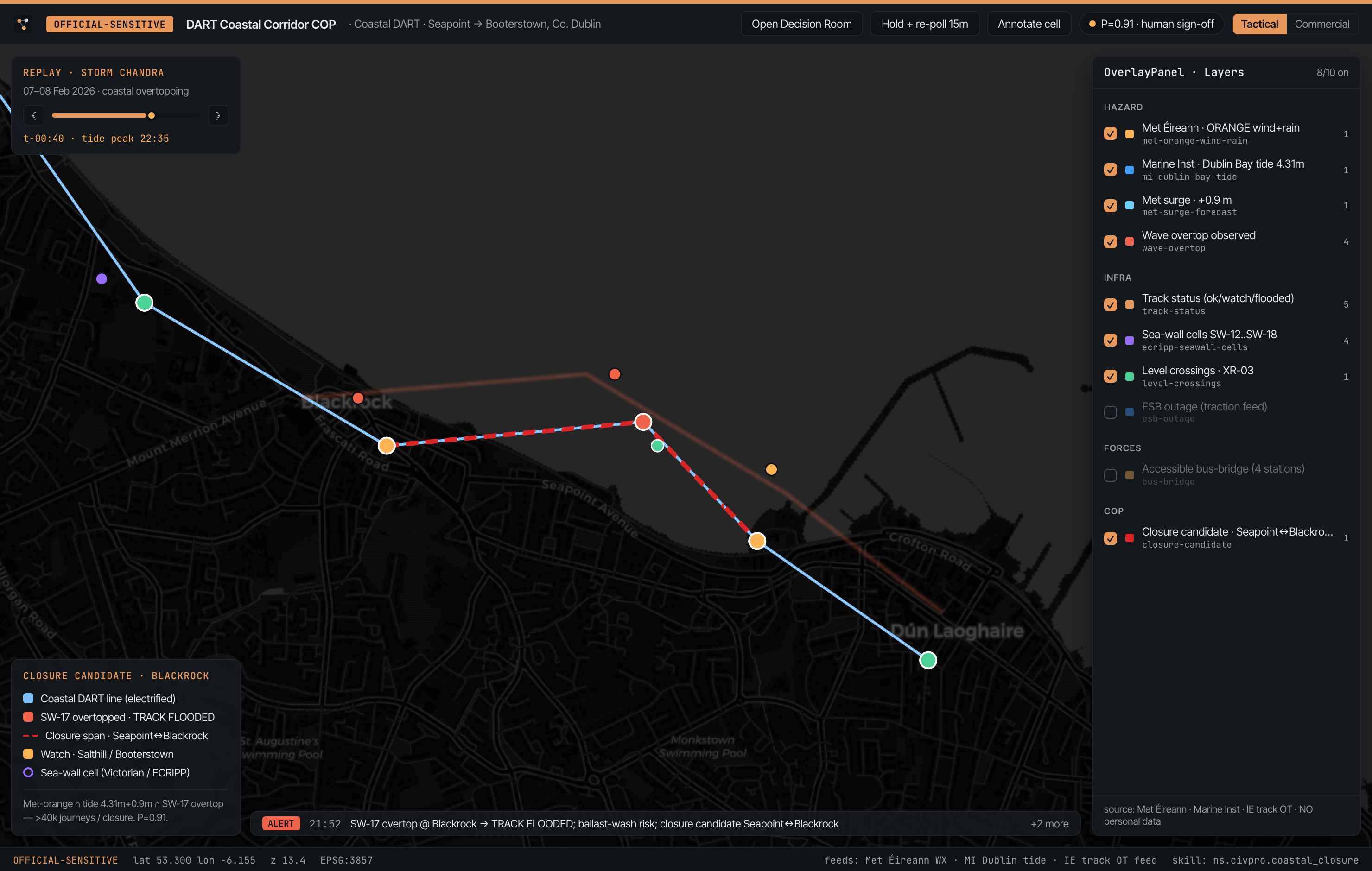This screenshot has height=871, width=1372.
Task: Click Wave overtop red swatch
Action: coord(1129,241)
